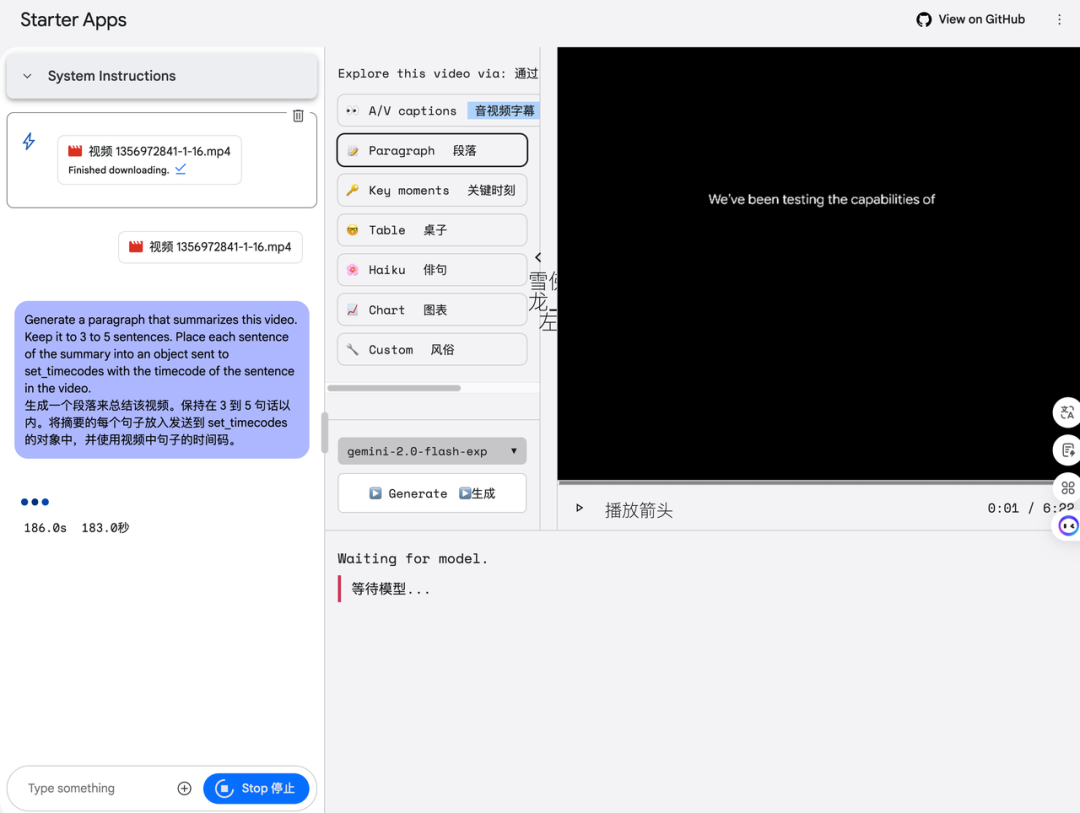The width and height of the screenshot is (1080, 813).
Task: Select the Key moments 关键时刻 option
Action: (432, 189)
